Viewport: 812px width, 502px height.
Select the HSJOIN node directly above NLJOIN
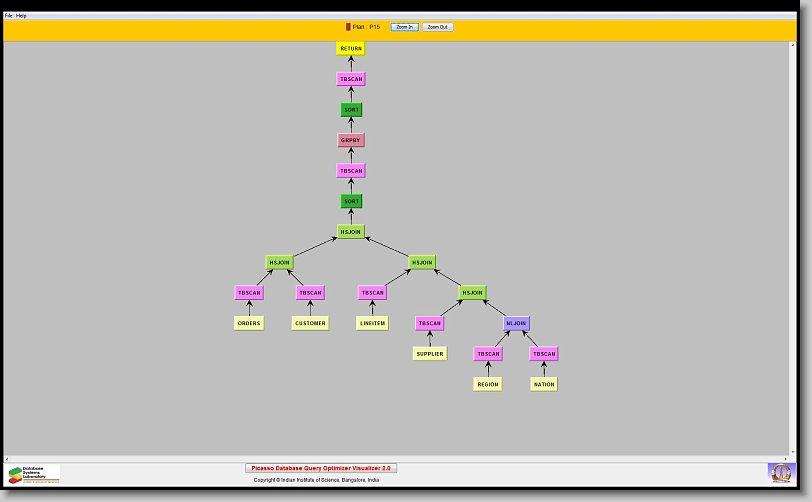472,293
